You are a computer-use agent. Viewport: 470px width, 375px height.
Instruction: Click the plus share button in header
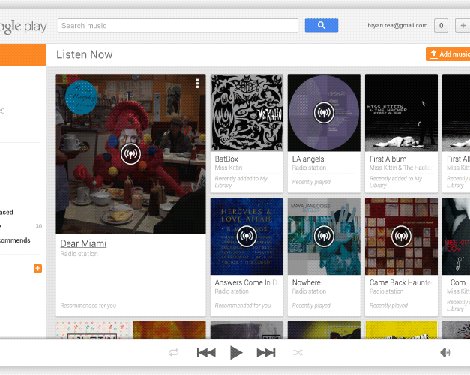coord(463,25)
